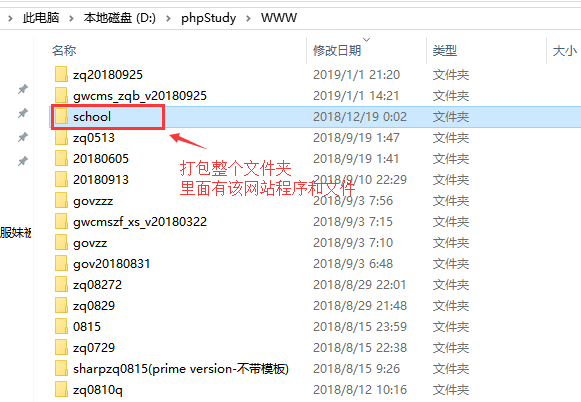Expand the chevron after 此电脑 in the address bar
The image size is (581, 402).
pos(71,18)
